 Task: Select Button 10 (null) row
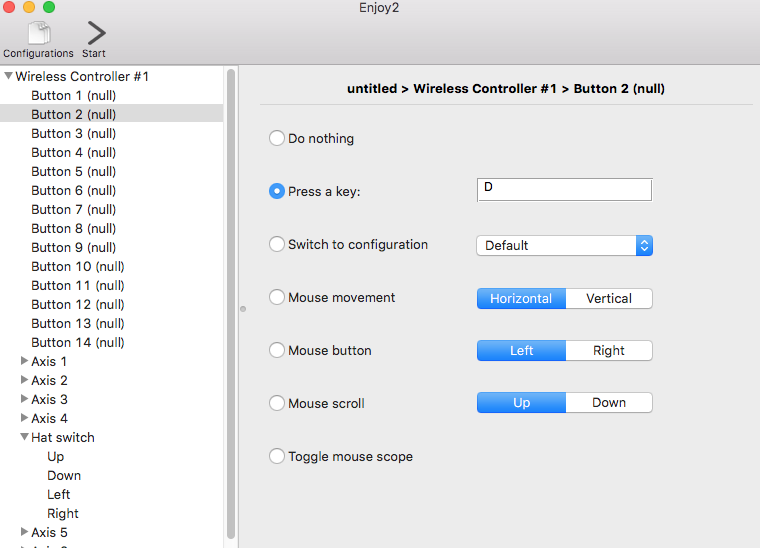(111, 266)
